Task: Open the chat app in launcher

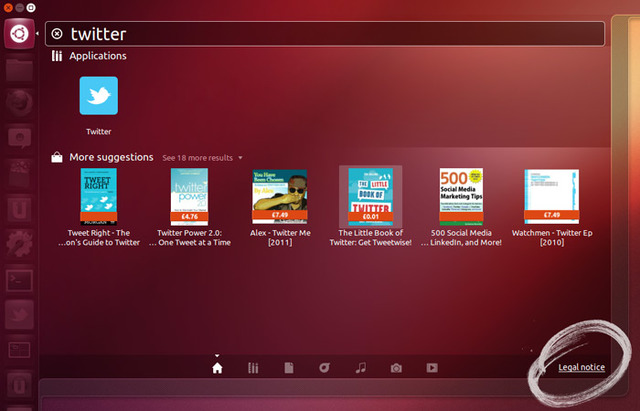Action: pyautogui.click(x=19, y=138)
